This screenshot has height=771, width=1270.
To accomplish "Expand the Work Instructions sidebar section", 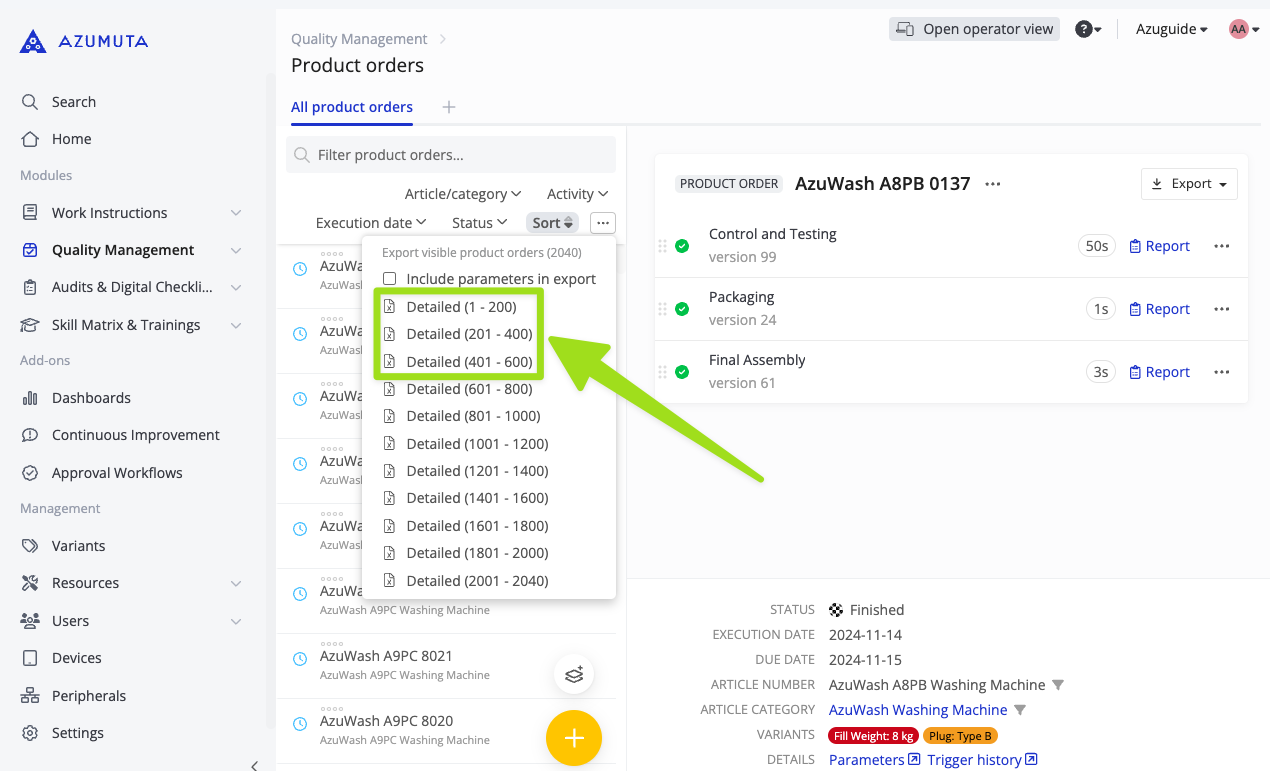I will (236, 213).
